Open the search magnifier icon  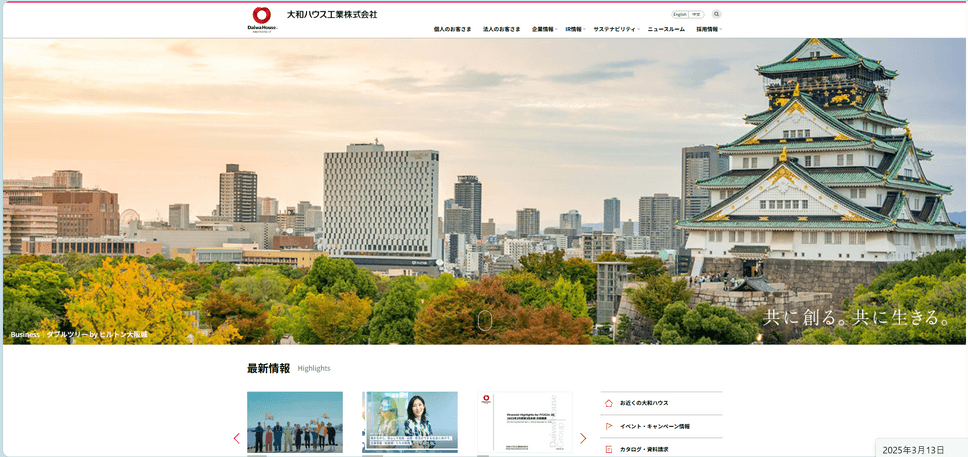(716, 15)
